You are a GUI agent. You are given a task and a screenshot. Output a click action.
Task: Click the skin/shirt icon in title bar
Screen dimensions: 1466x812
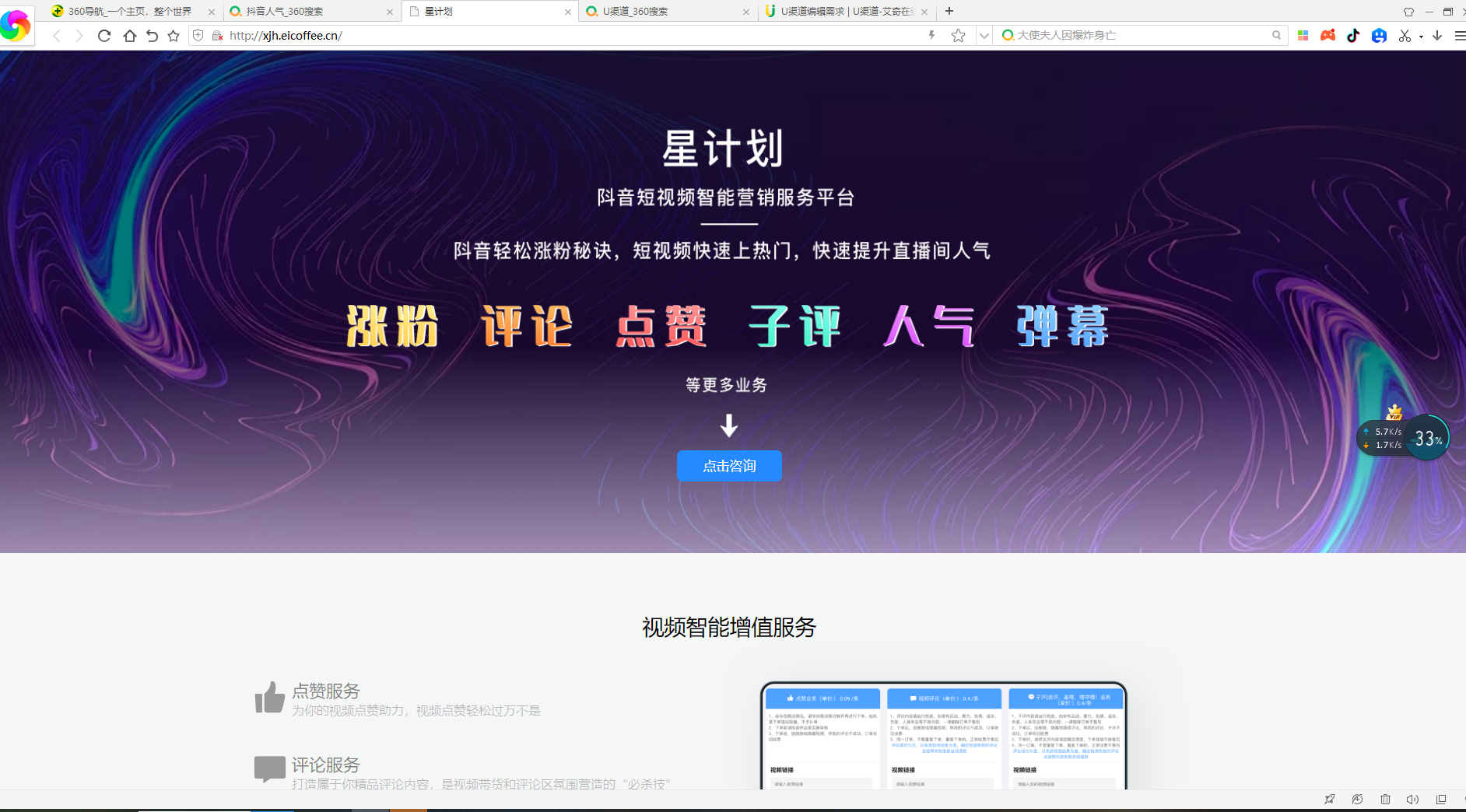(1408, 12)
